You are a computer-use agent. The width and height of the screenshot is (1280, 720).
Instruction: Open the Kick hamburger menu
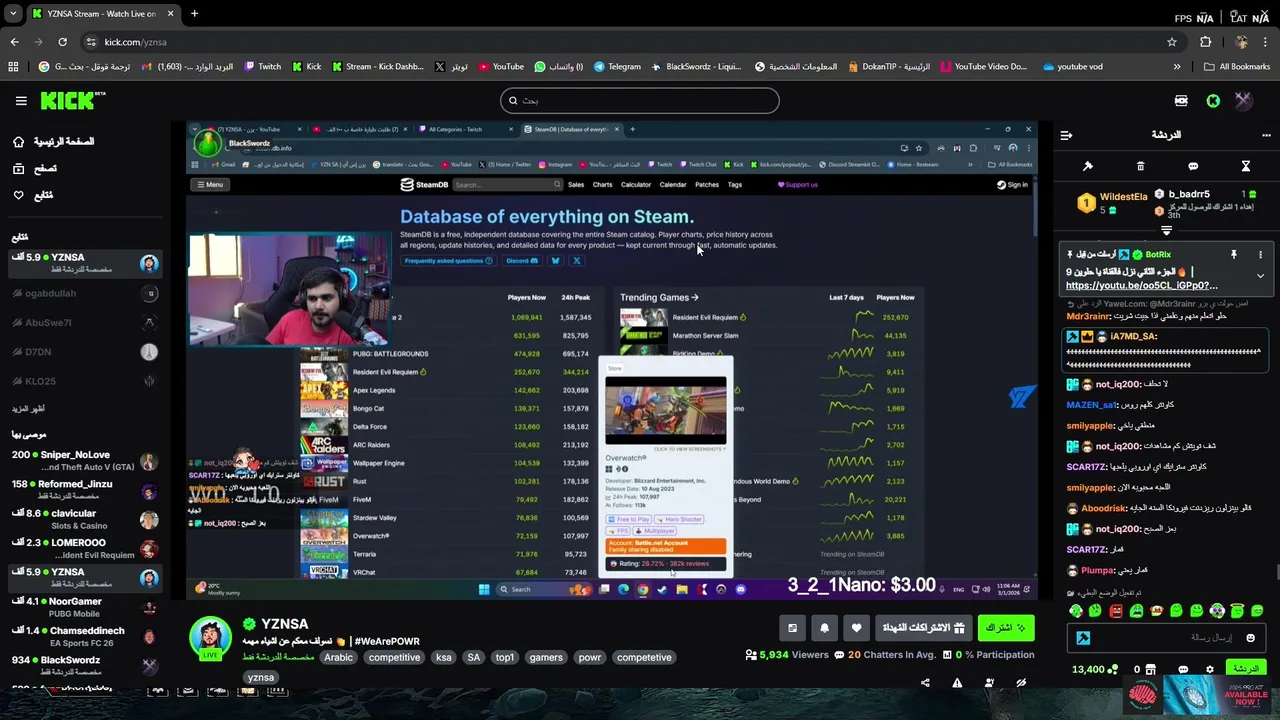21,101
